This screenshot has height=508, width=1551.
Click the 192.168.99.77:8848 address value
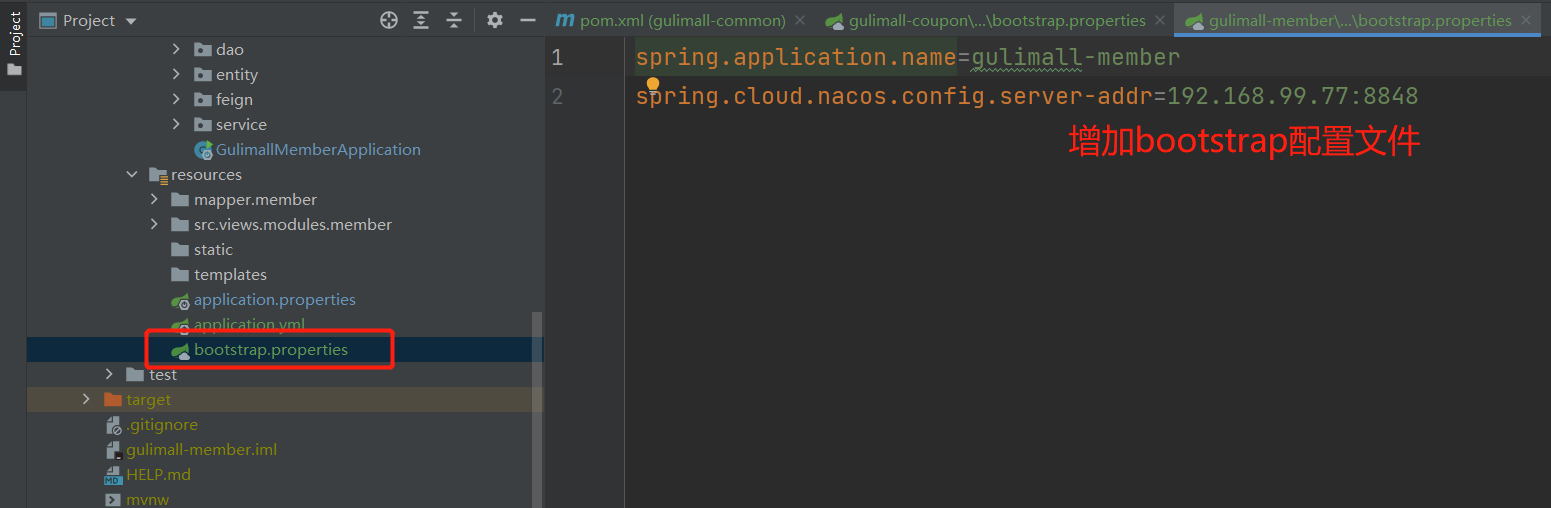(1293, 96)
